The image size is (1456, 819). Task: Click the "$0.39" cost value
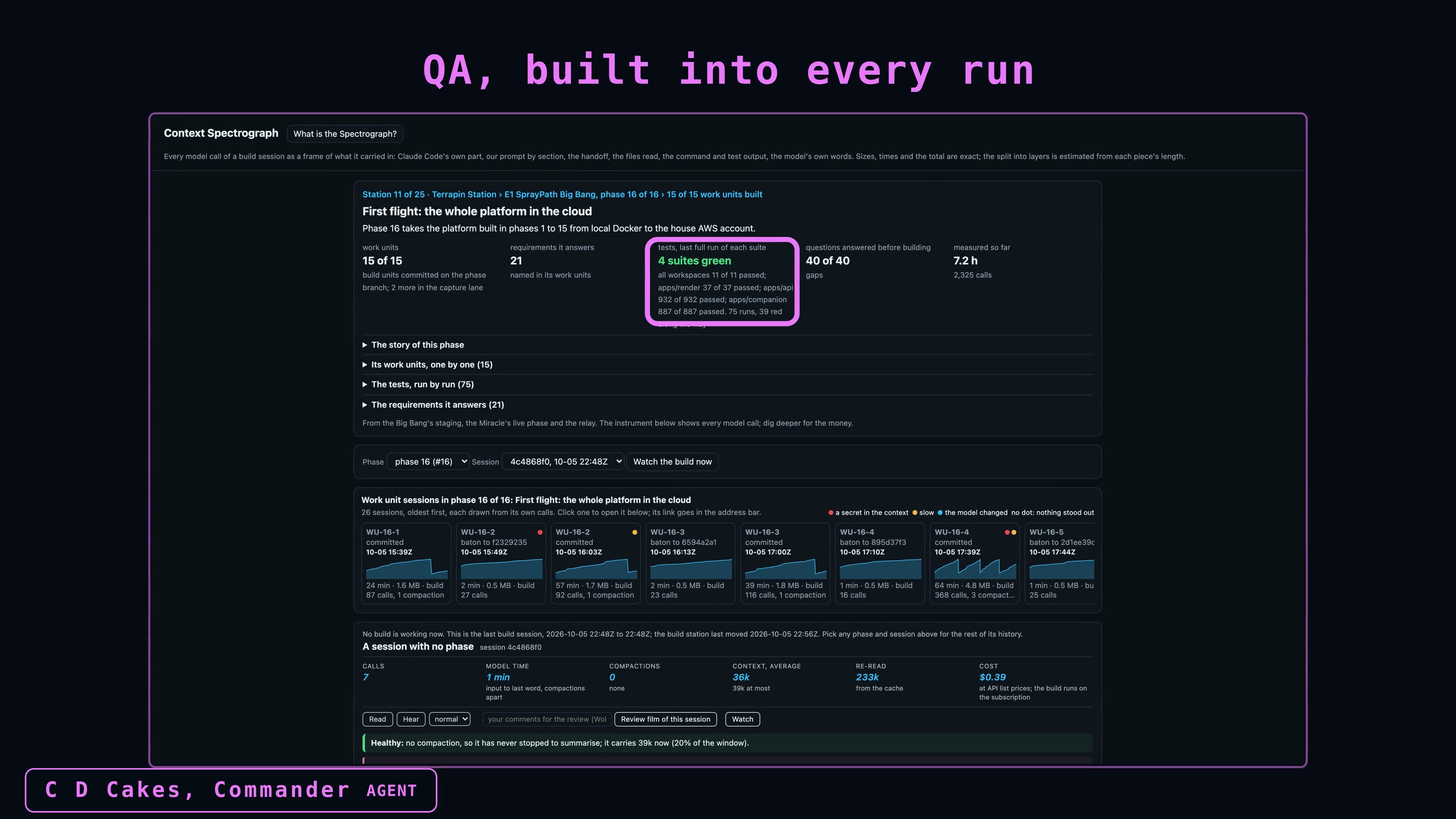click(993, 677)
